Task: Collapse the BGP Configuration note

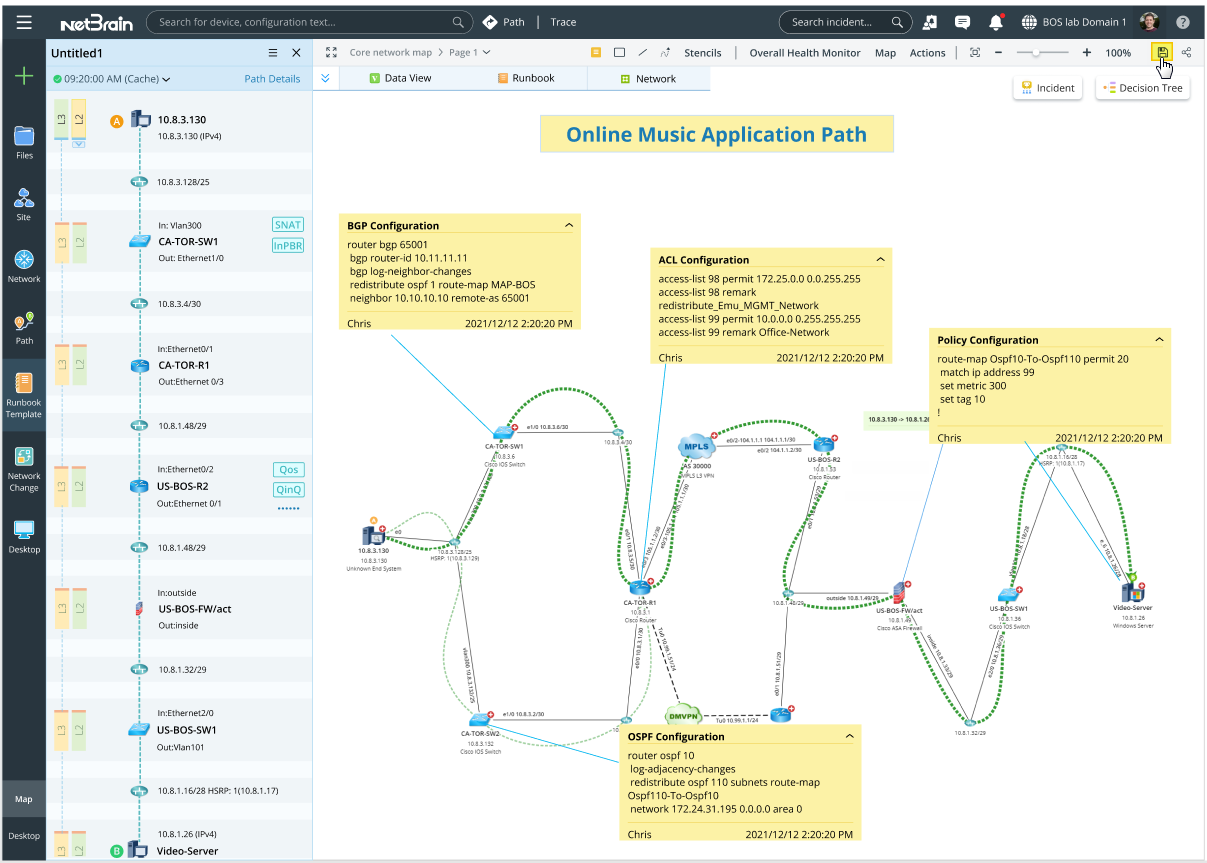Action: (569, 225)
